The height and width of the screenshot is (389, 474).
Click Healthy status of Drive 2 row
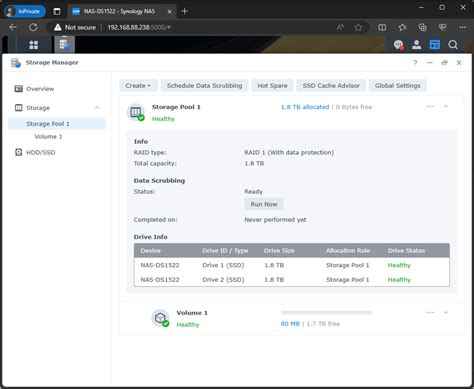click(x=399, y=280)
